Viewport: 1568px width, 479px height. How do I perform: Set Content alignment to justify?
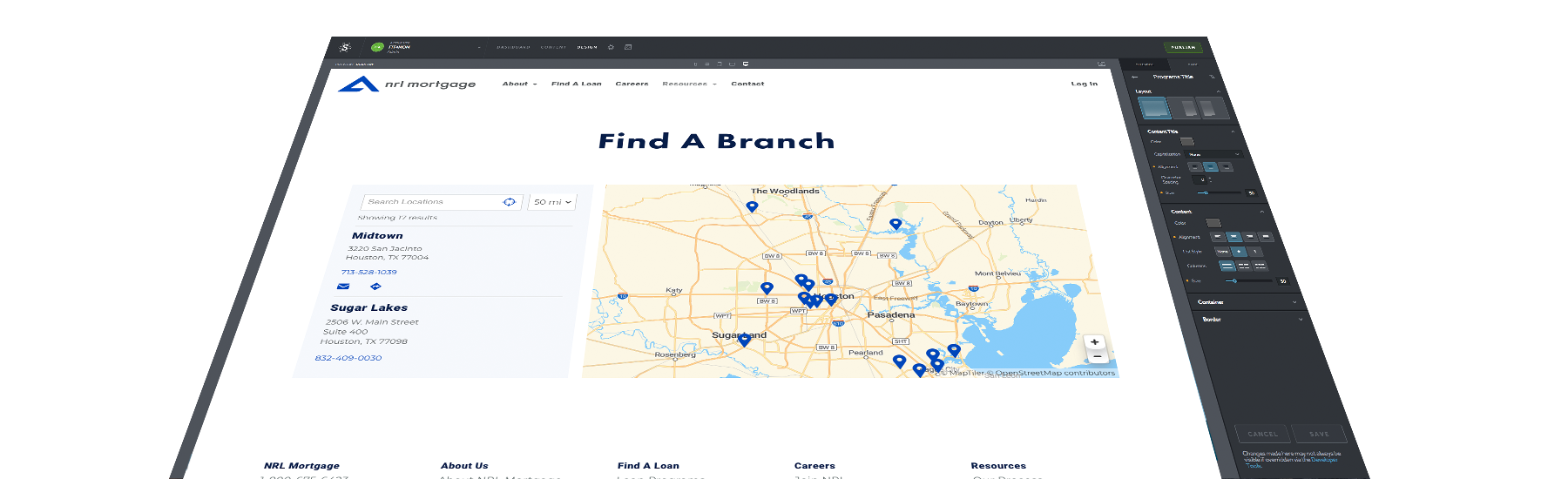coord(1266,237)
